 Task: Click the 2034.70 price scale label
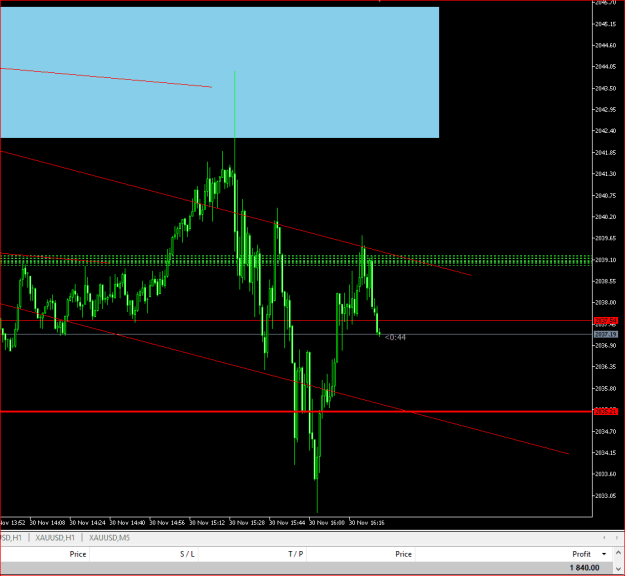[x=605, y=431]
